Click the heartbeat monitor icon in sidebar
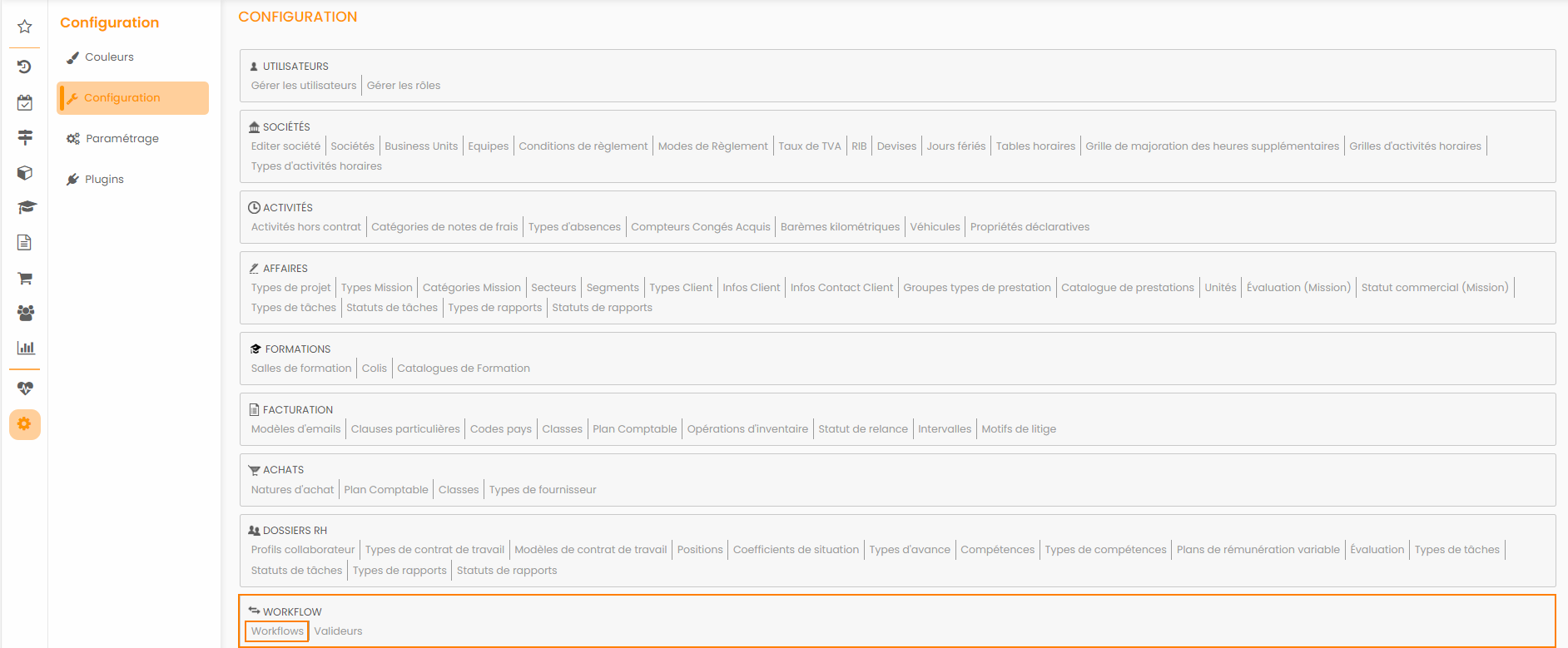Viewport: 1568px width, 648px height. (x=25, y=388)
